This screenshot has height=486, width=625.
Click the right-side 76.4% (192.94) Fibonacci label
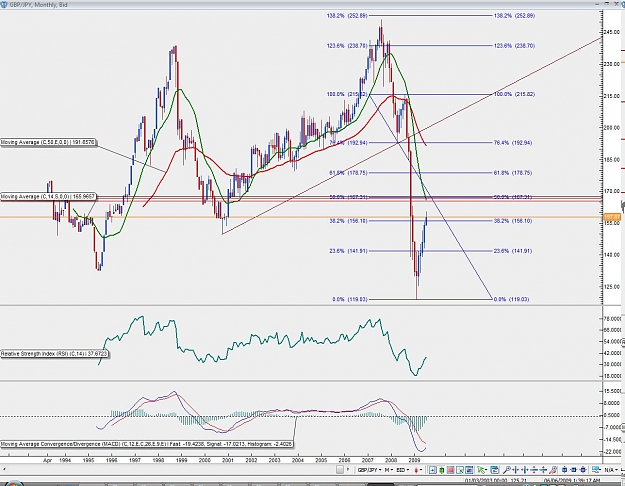(x=513, y=142)
